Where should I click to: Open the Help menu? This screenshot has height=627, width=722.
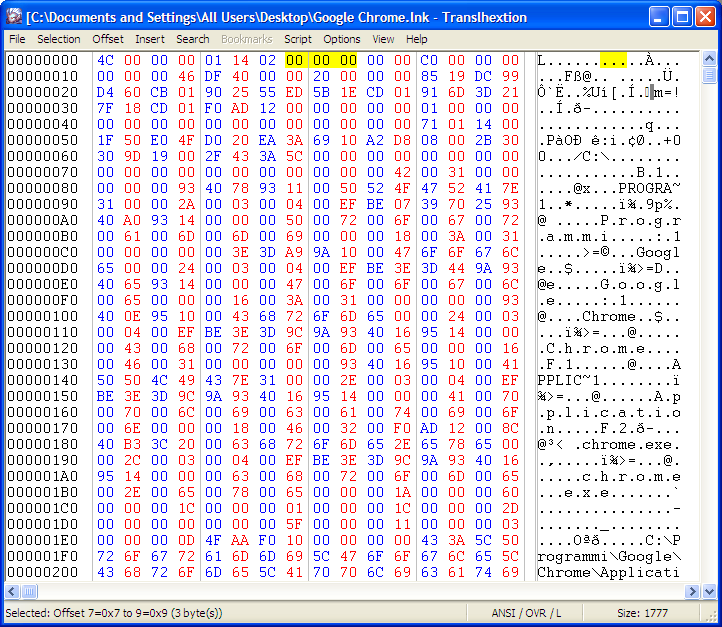[417, 39]
